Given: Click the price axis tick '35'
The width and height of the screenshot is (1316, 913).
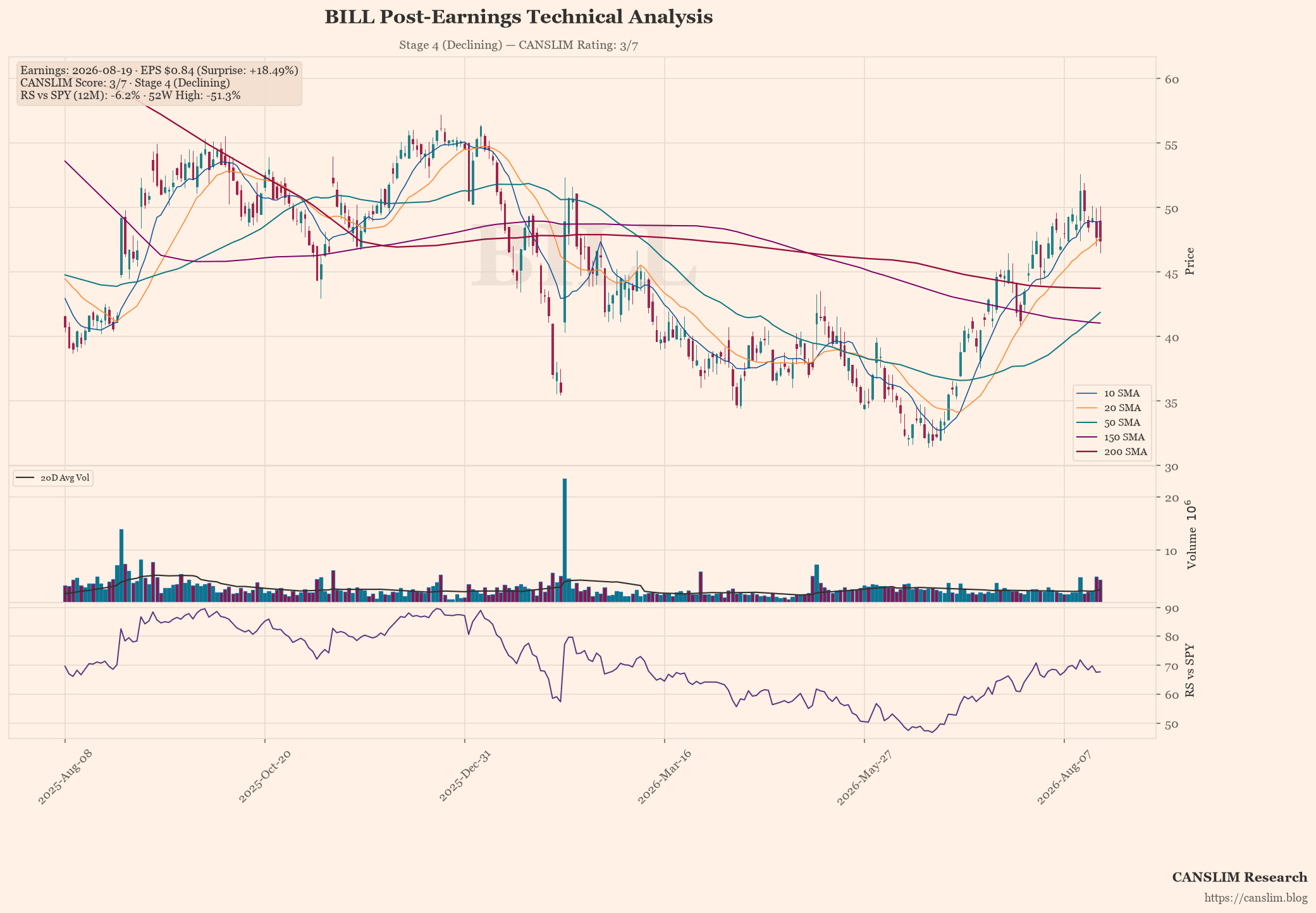Looking at the screenshot, I should 1171,402.
